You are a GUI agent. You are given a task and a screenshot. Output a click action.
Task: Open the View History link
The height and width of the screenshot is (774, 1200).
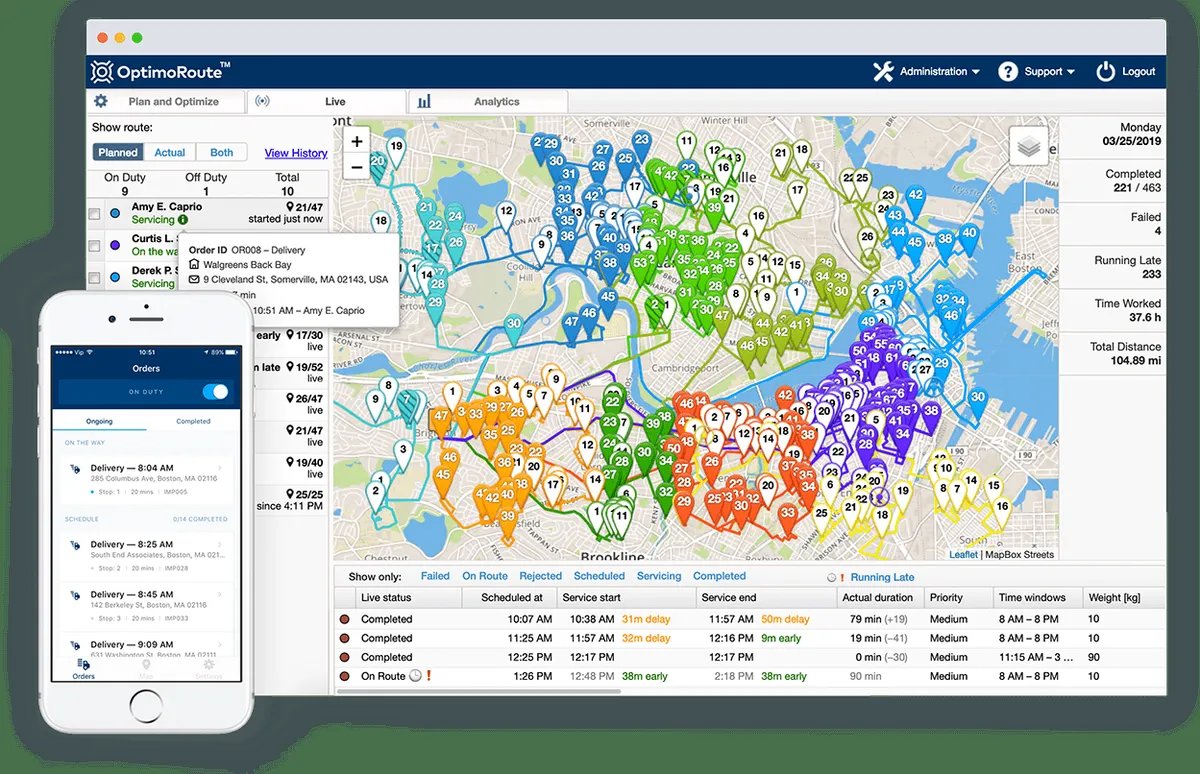click(296, 153)
